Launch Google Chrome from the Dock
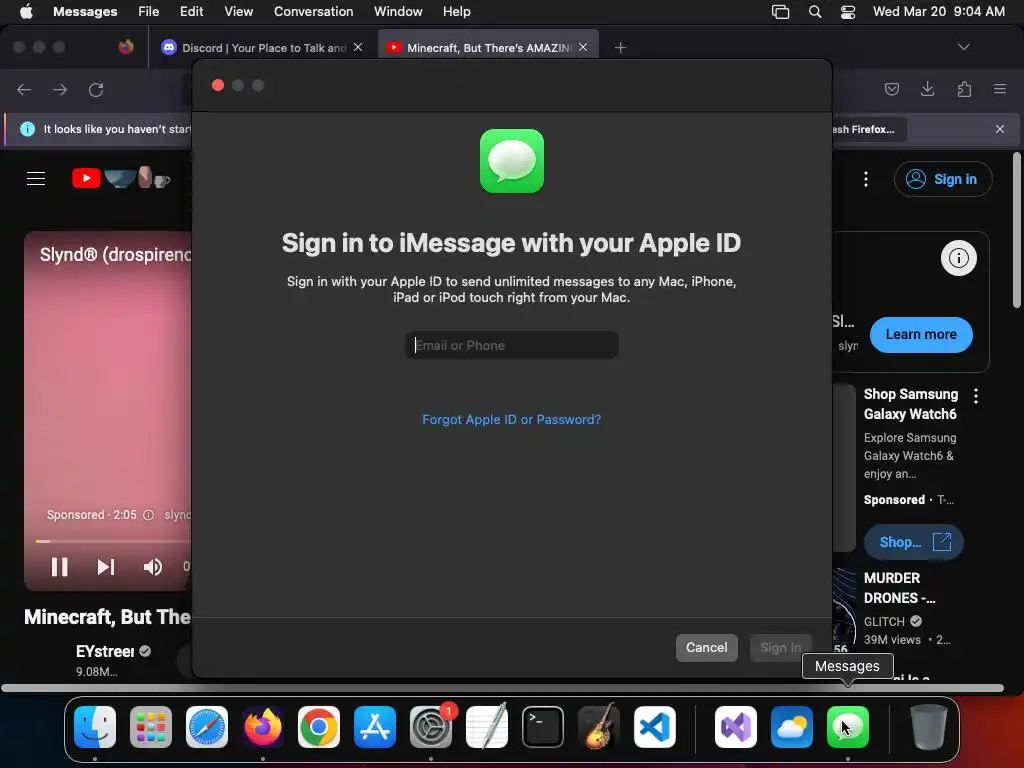Screen dimensions: 1024x768 [x=319, y=727]
